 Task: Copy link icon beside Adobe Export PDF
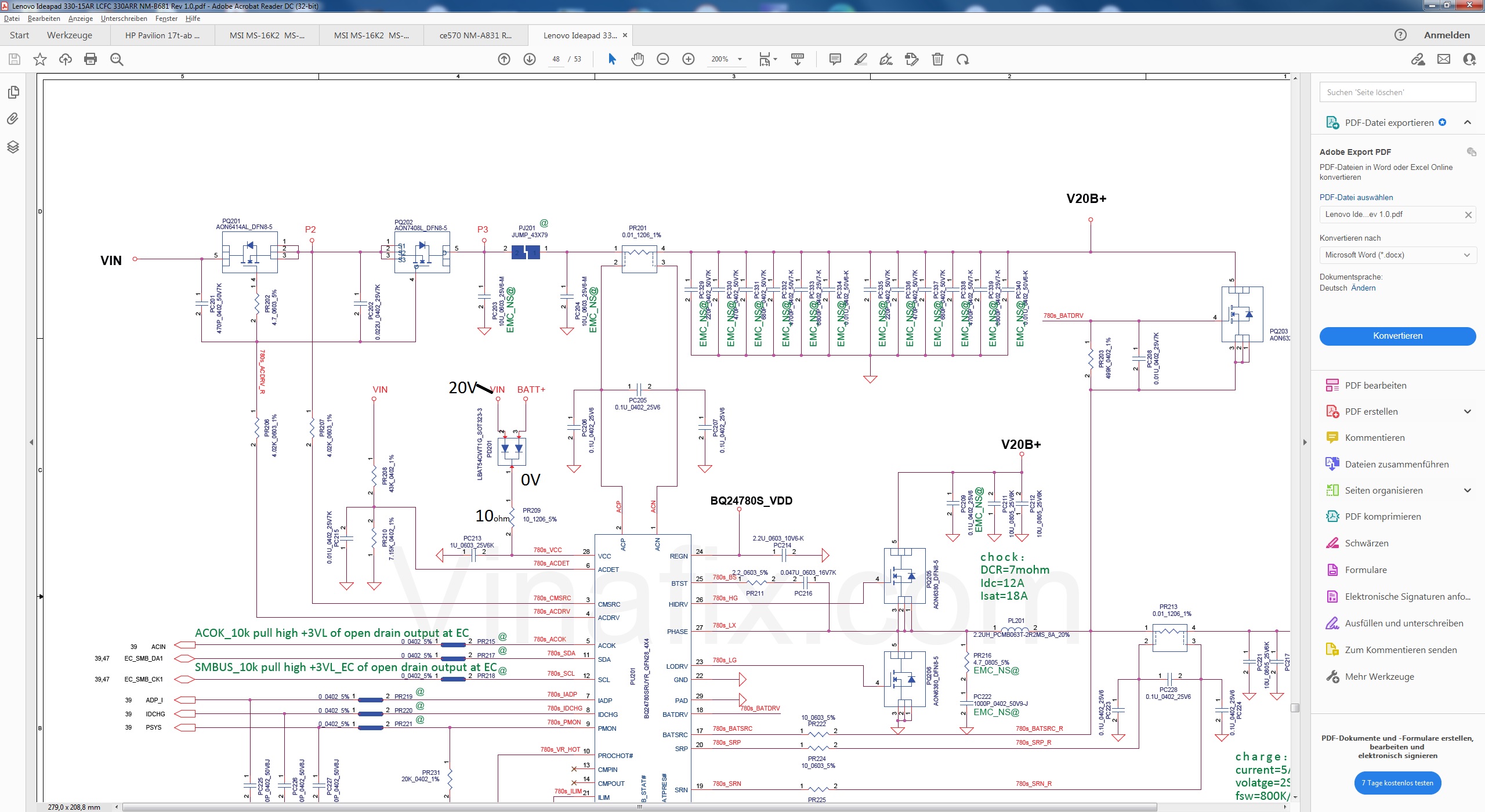1471,152
